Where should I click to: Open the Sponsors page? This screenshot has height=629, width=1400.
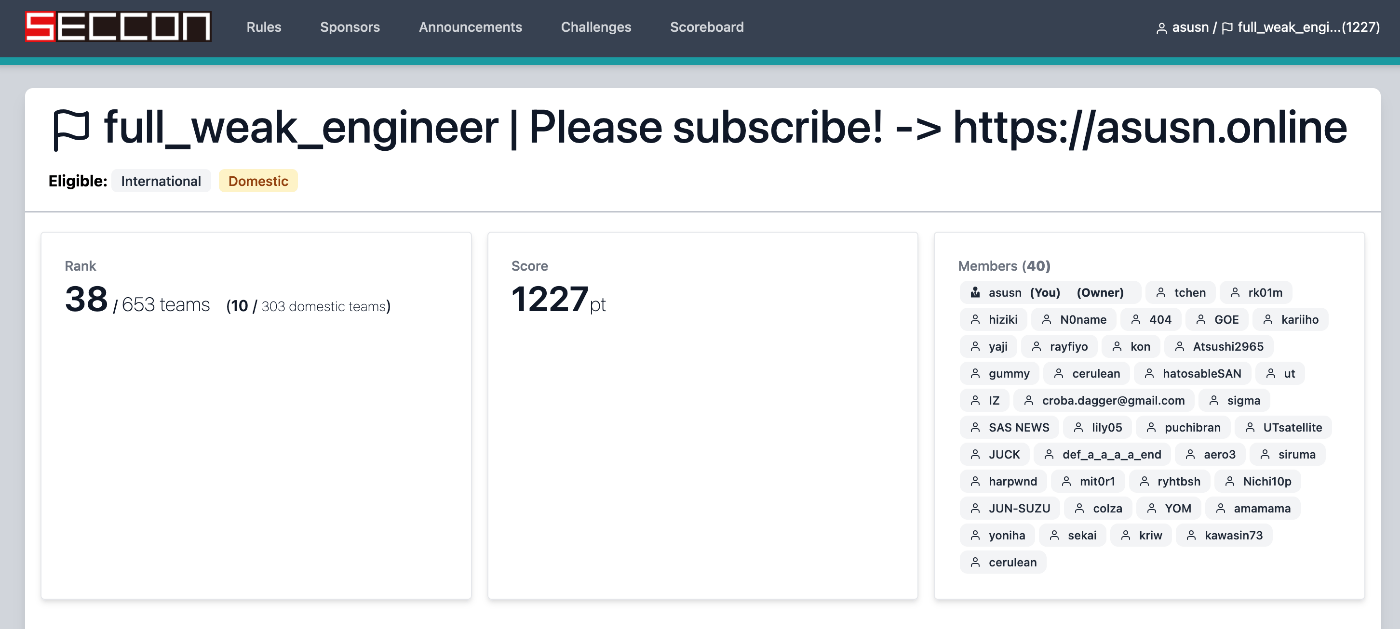[350, 27]
